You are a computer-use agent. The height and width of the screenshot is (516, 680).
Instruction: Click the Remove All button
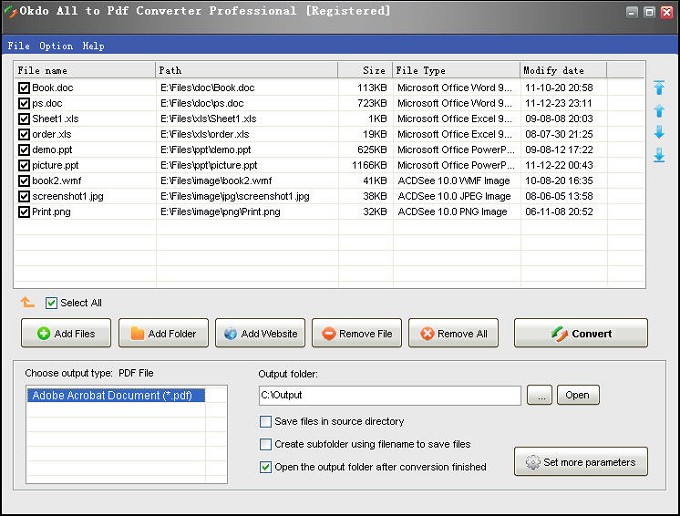tap(453, 333)
